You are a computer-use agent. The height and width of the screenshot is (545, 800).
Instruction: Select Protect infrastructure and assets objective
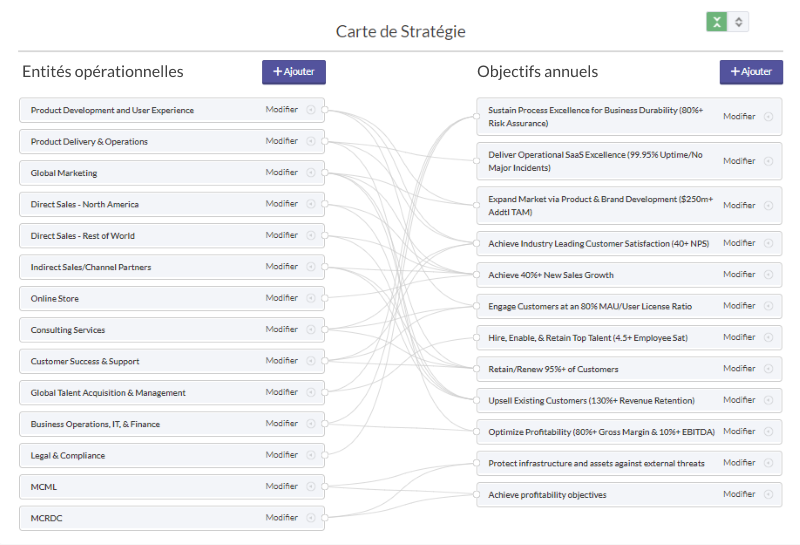tap(596, 463)
